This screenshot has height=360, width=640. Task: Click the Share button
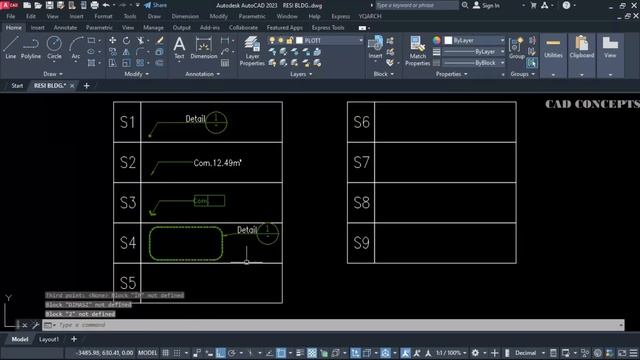tap(156, 5)
